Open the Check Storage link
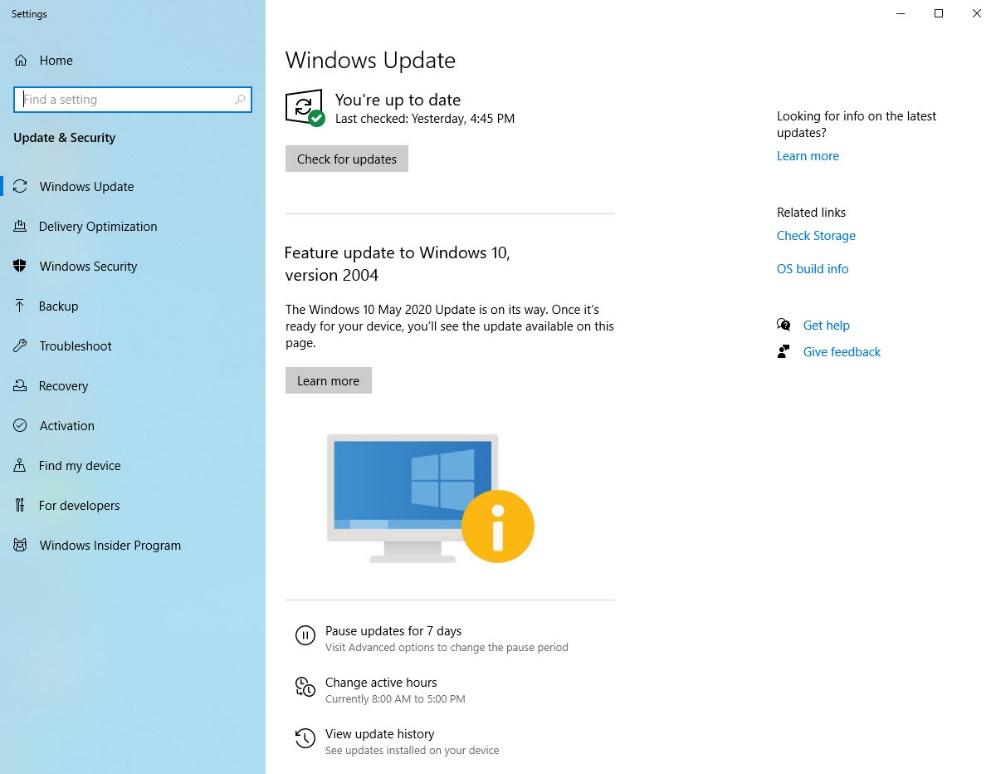 (816, 236)
